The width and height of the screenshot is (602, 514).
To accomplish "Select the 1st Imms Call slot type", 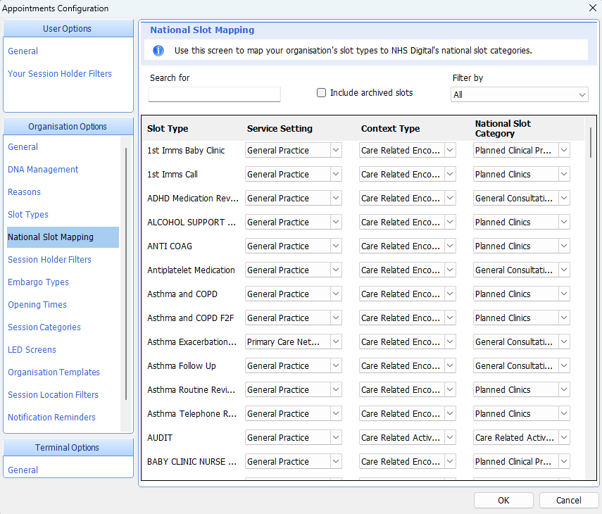I will pyautogui.click(x=172, y=174).
